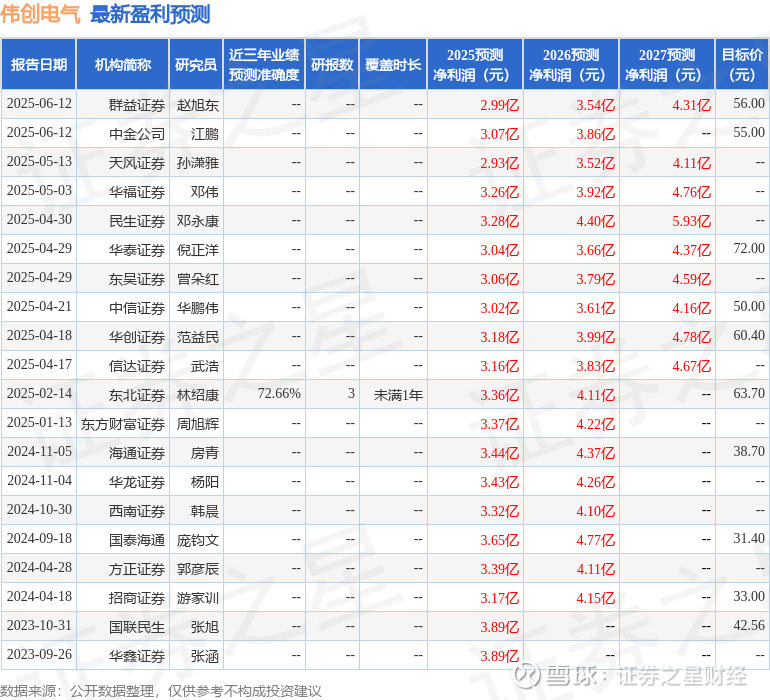Click the 2025-05-03 report date
Screen dimensions: 770x700
[39, 191]
